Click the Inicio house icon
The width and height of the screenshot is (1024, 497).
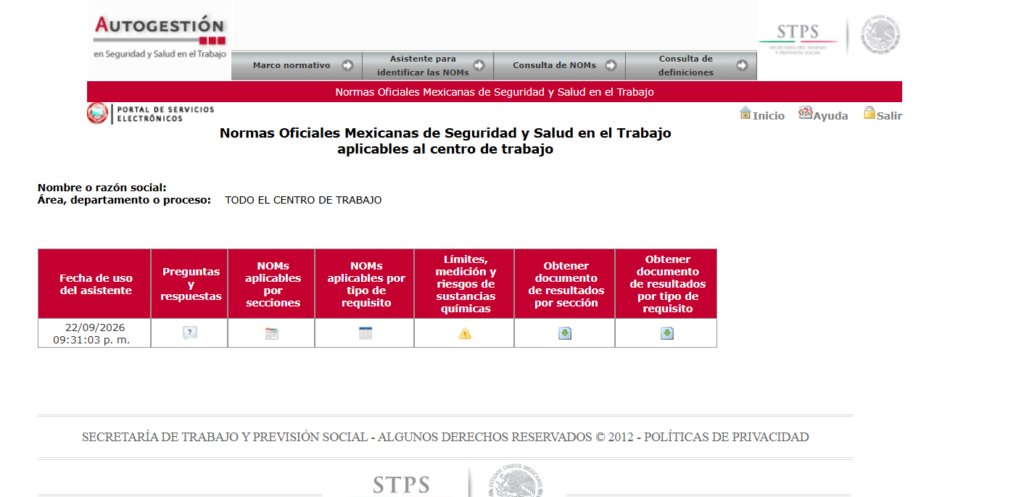745,113
